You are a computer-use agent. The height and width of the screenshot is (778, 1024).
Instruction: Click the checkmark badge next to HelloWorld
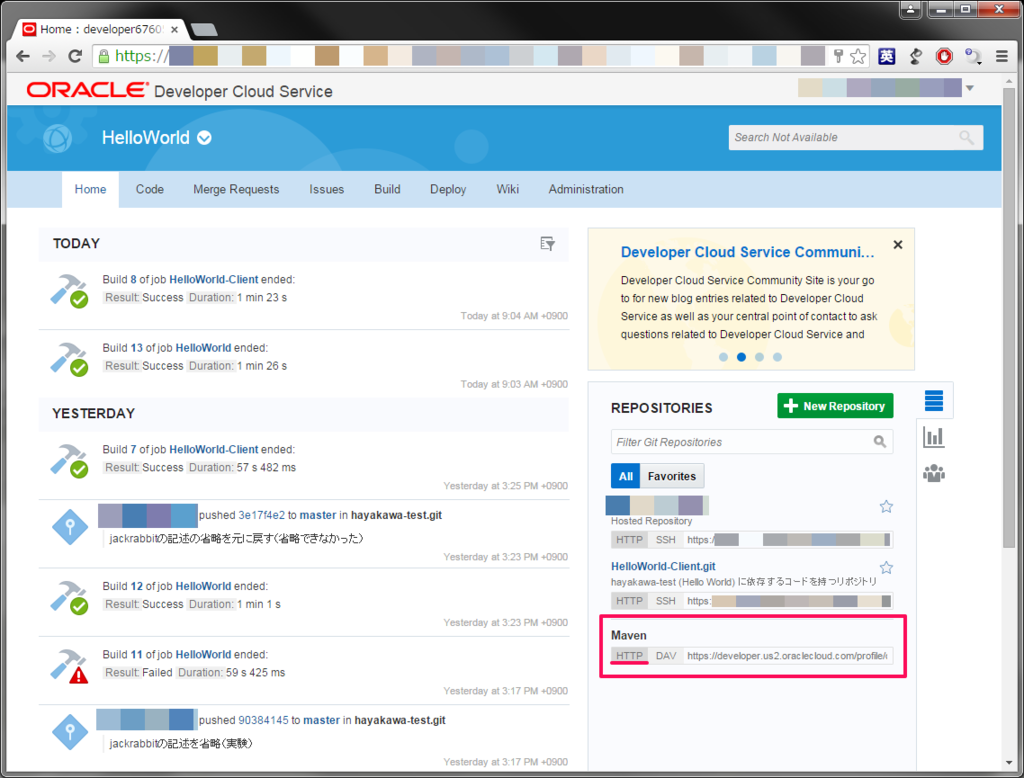tap(204, 138)
